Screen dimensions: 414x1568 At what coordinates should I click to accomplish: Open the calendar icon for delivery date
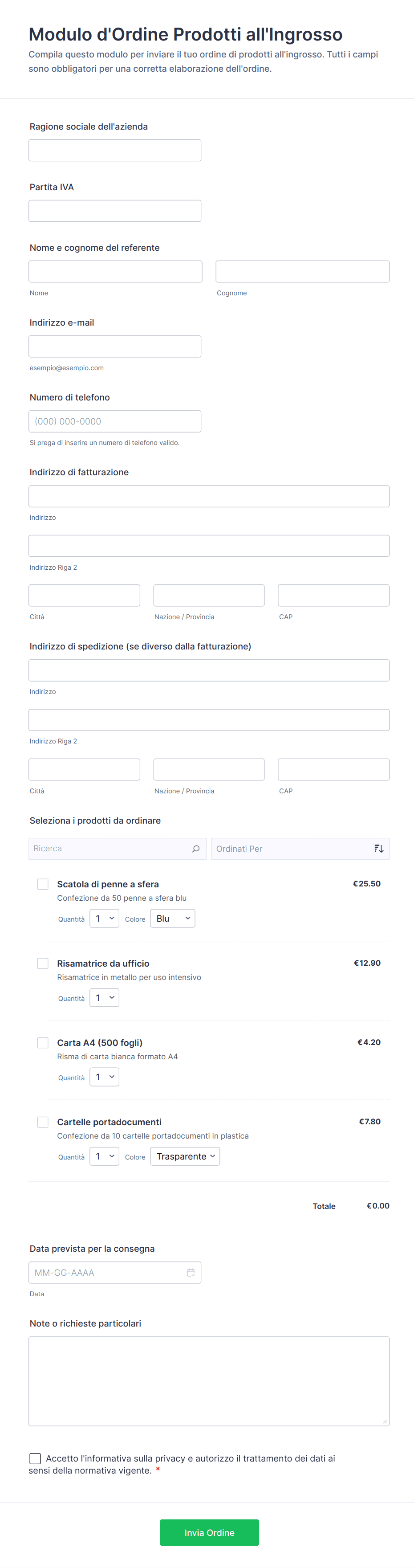click(190, 1272)
